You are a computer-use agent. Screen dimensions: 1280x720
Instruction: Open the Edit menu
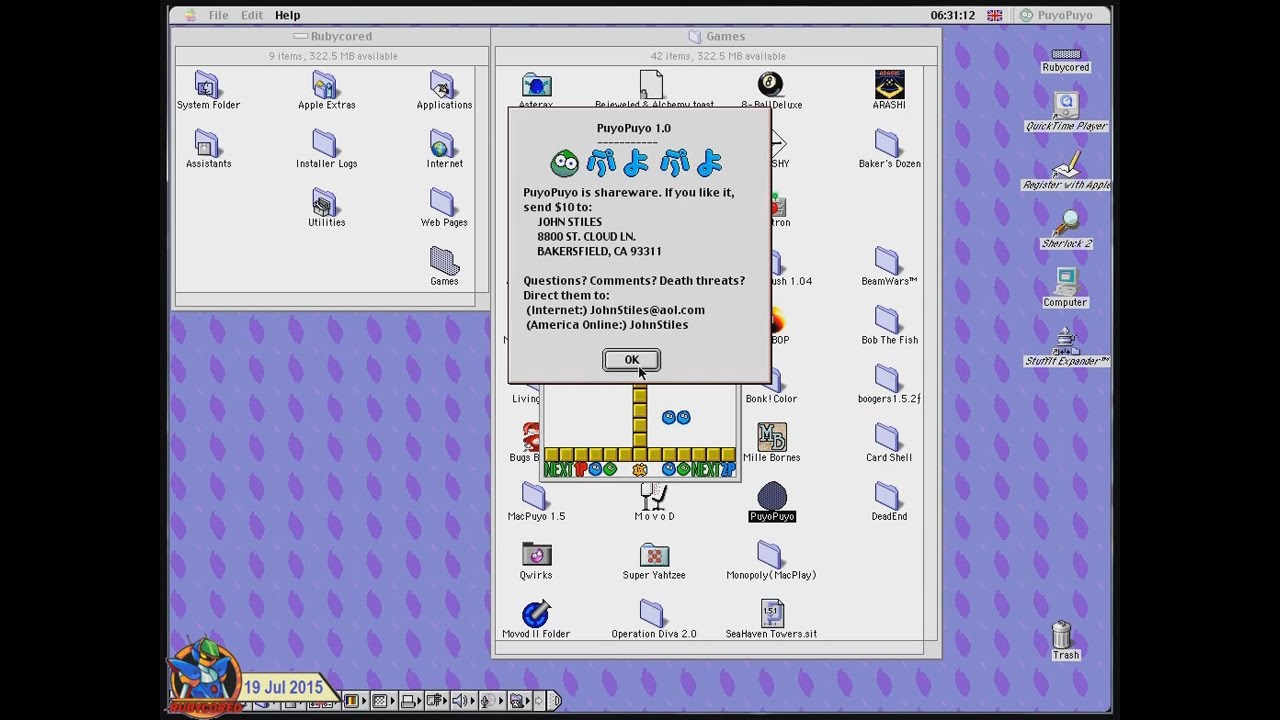pyautogui.click(x=252, y=15)
